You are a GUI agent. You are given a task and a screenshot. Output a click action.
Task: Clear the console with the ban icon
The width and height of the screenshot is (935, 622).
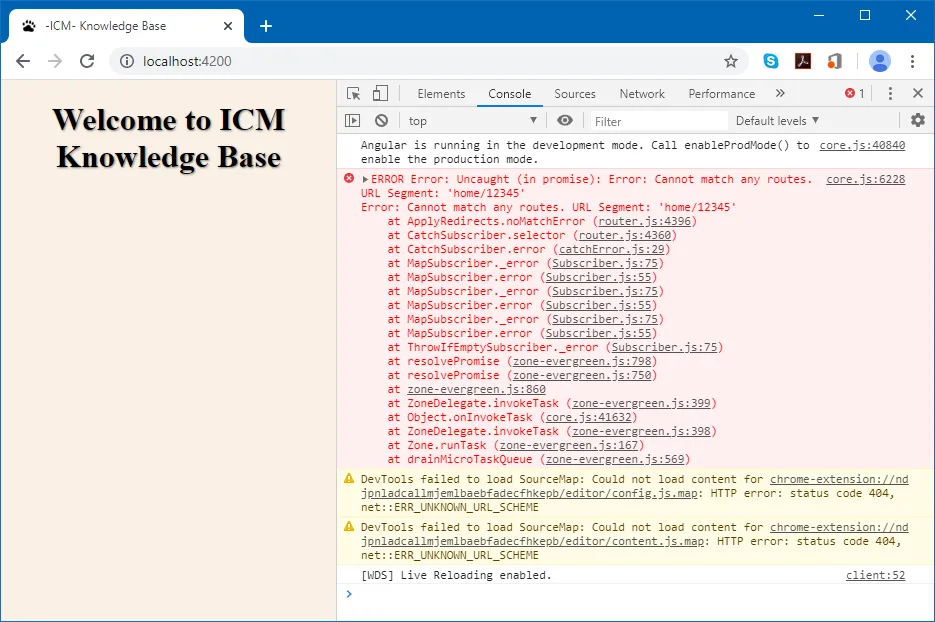click(x=382, y=120)
